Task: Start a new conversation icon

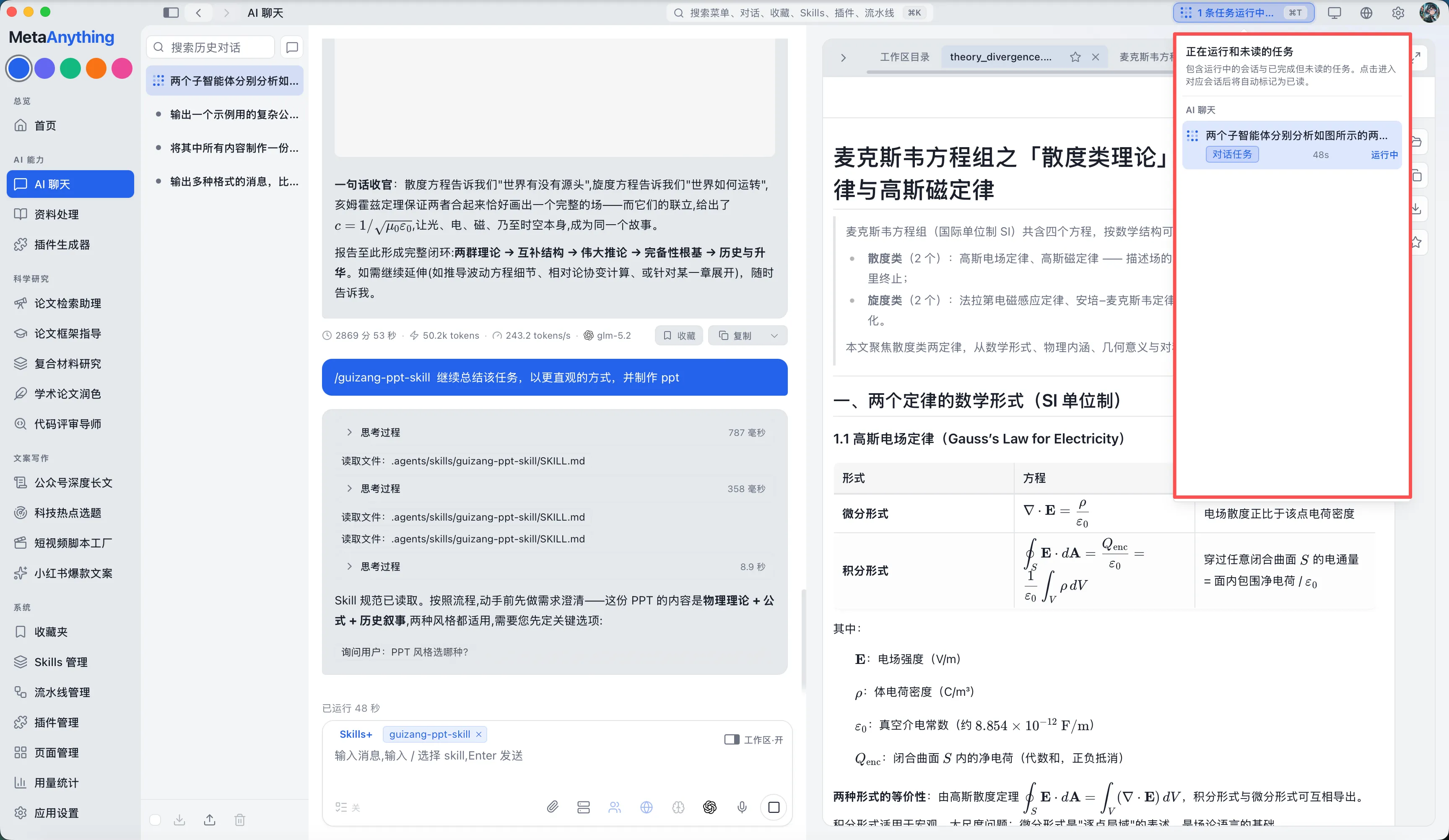Action: [292, 47]
